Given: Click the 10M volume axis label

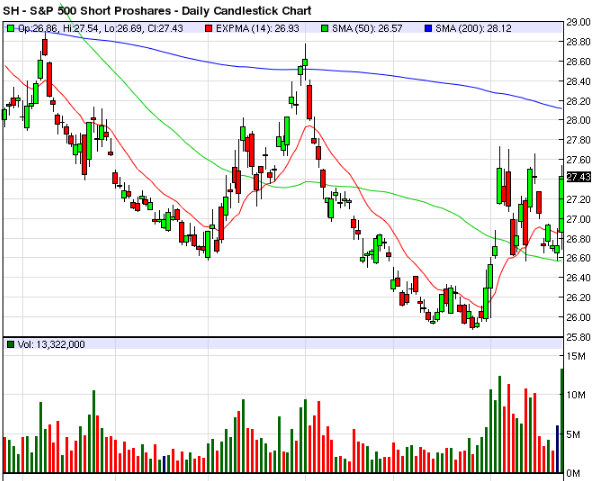Looking at the screenshot, I should click(x=576, y=395).
